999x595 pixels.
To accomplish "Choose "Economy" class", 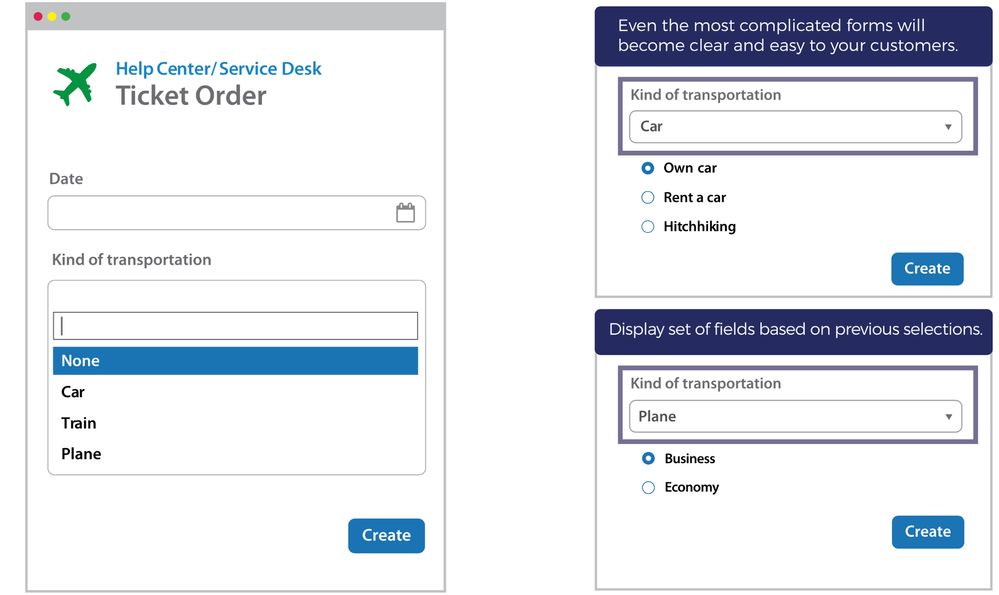I will 648,487.
